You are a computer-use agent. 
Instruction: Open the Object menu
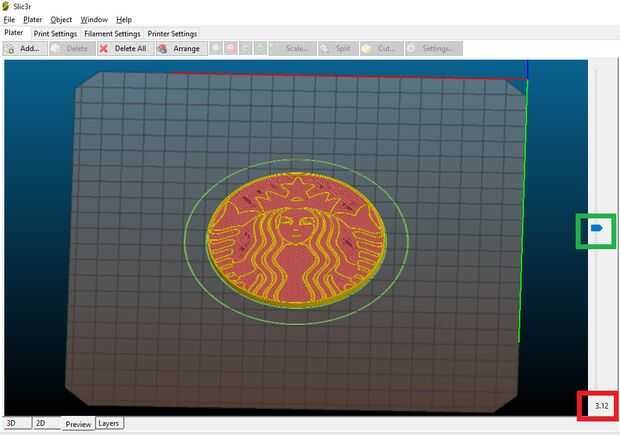coord(61,20)
